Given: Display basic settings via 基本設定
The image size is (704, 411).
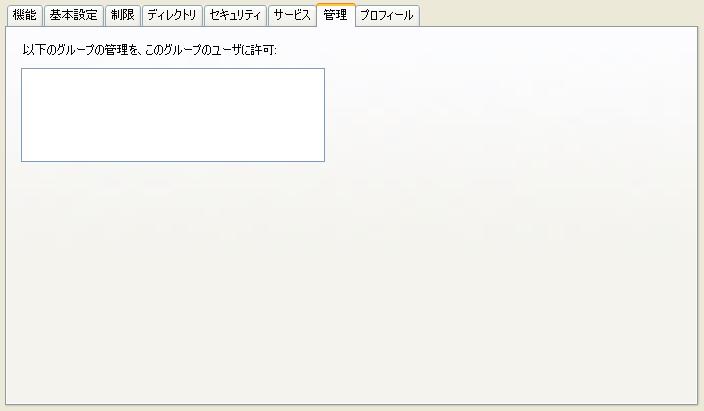Looking at the screenshot, I should [74, 15].
